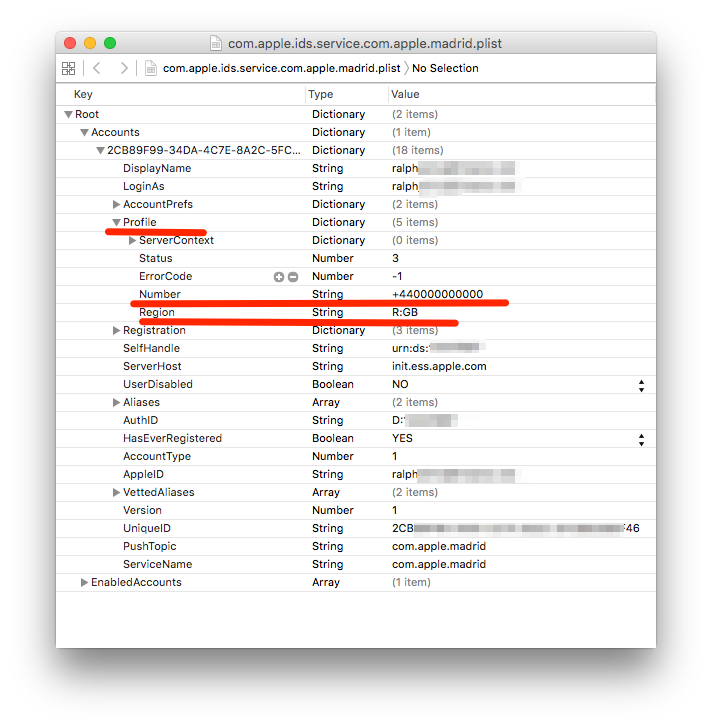712x728 pixels.
Task: Open UserDisabled boolean value stepper
Action: point(641,385)
